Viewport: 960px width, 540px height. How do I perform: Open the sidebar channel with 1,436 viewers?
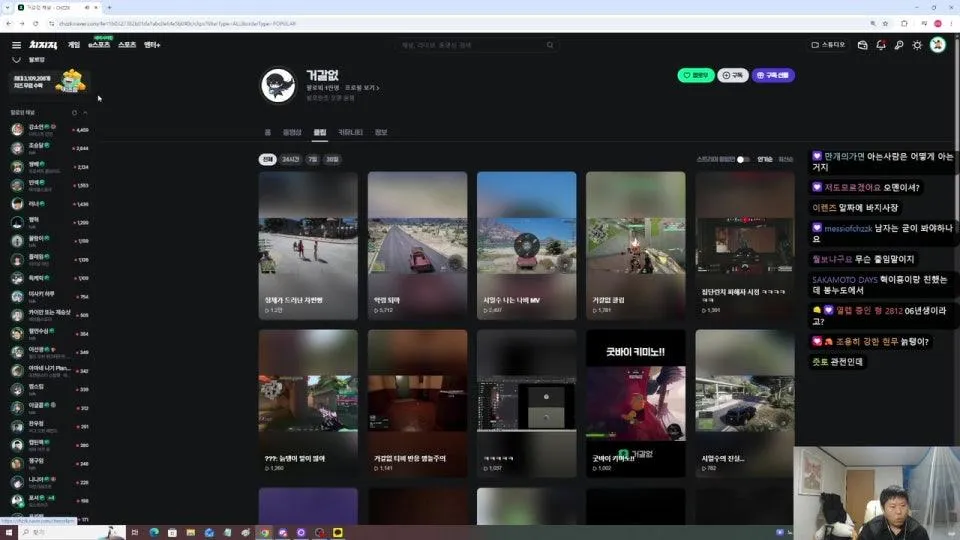[49, 204]
